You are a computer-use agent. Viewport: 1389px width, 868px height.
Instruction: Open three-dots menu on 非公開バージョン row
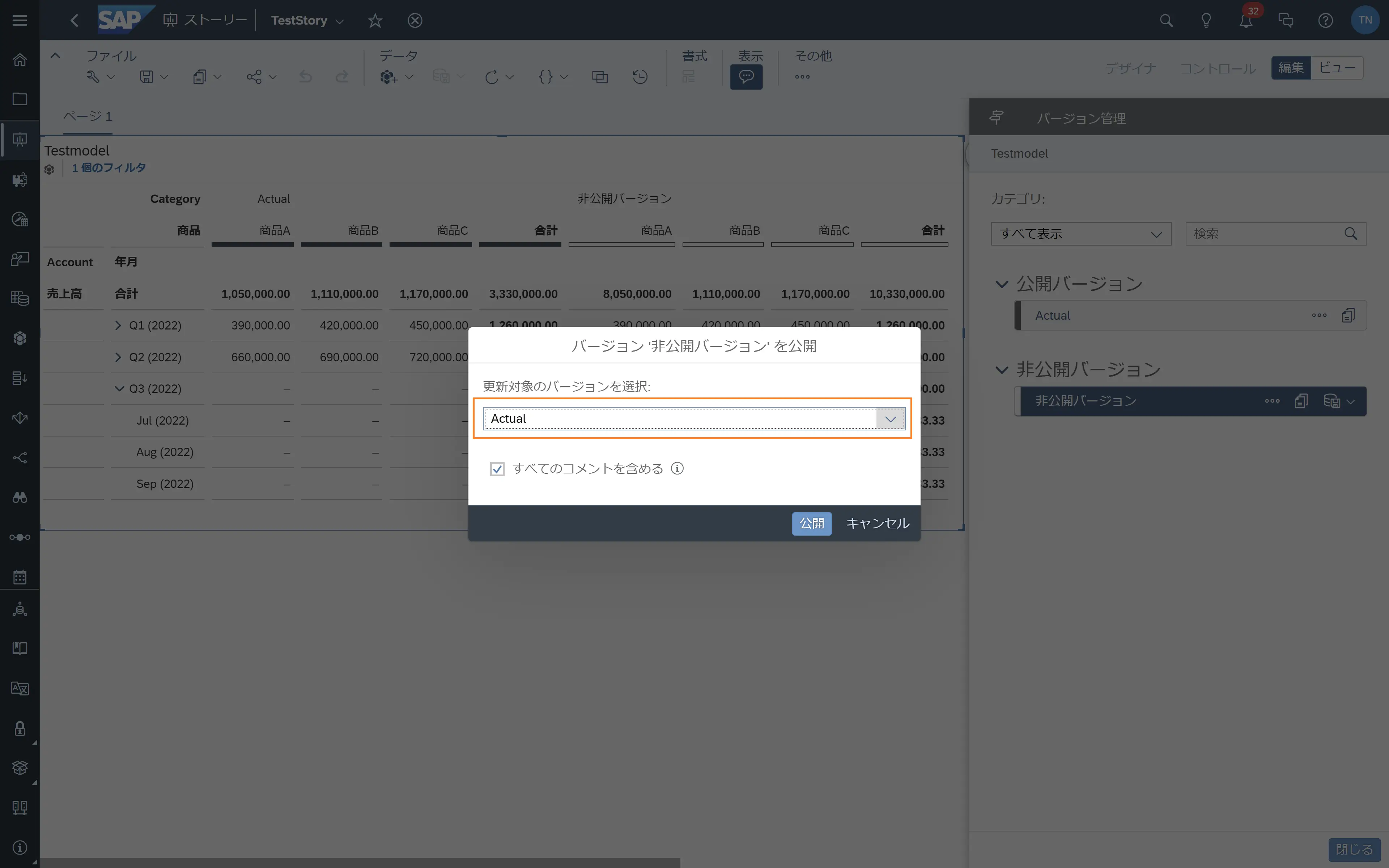[x=1272, y=401]
